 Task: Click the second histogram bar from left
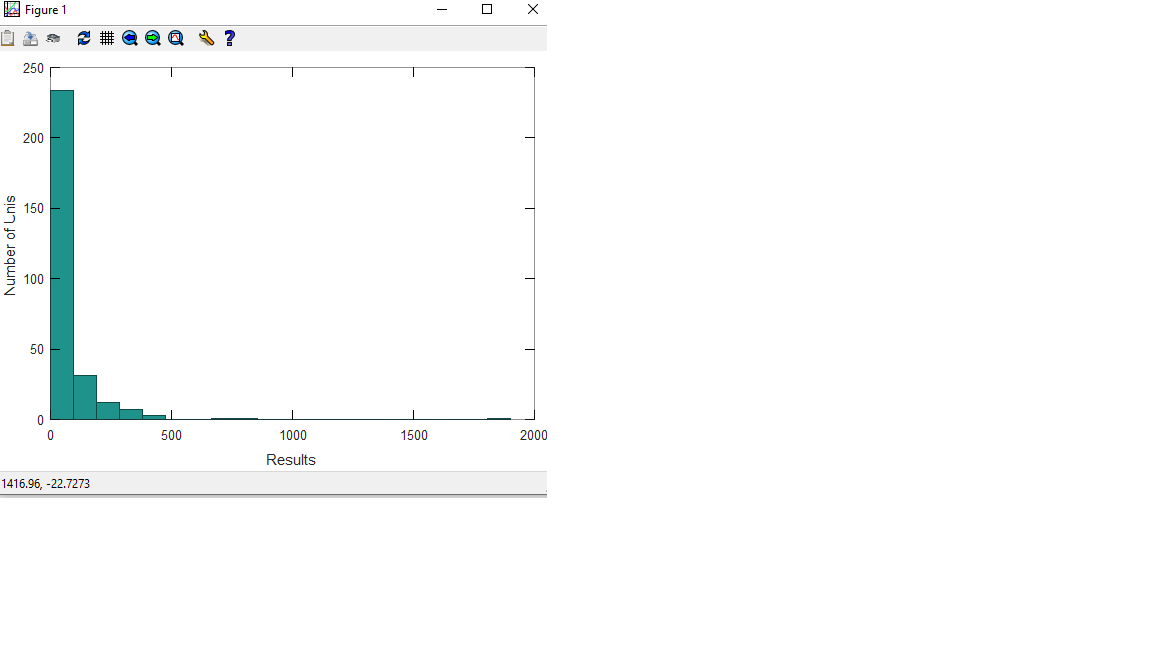pyautogui.click(x=85, y=397)
